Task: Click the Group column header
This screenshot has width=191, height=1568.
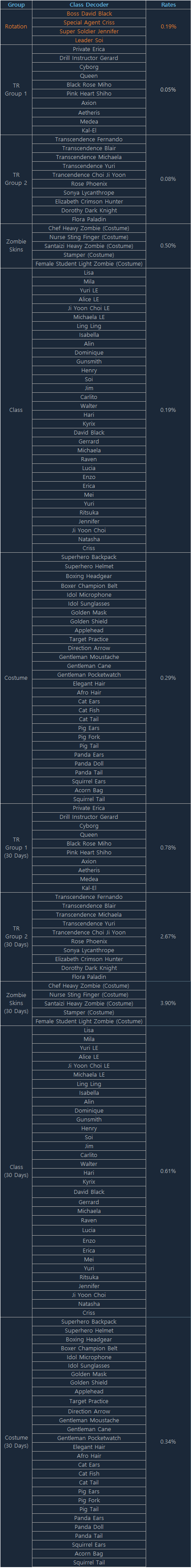Action: point(16,5)
